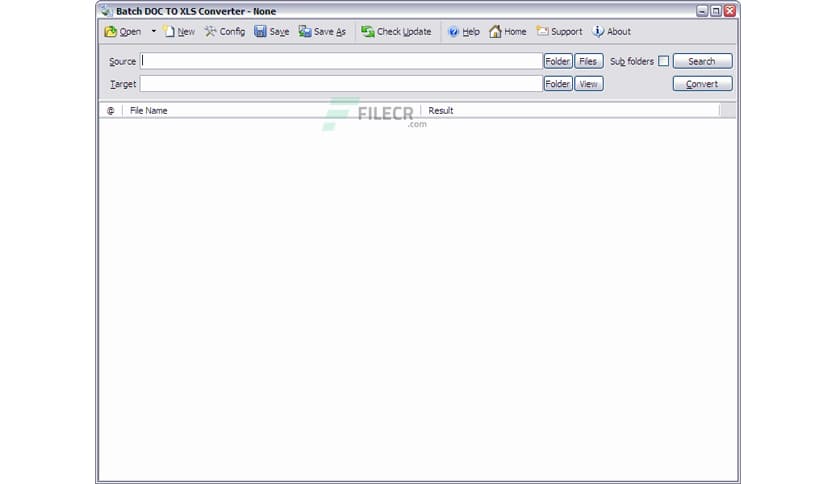The image size is (836, 484).
Task: Run Check Update from the toolbar
Action: (396, 32)
